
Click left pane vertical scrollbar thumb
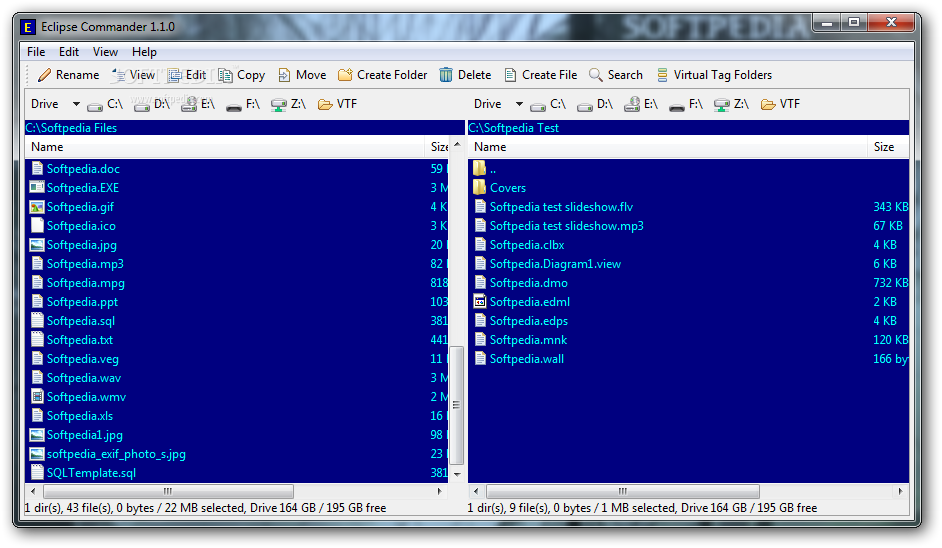pos(457,405)
